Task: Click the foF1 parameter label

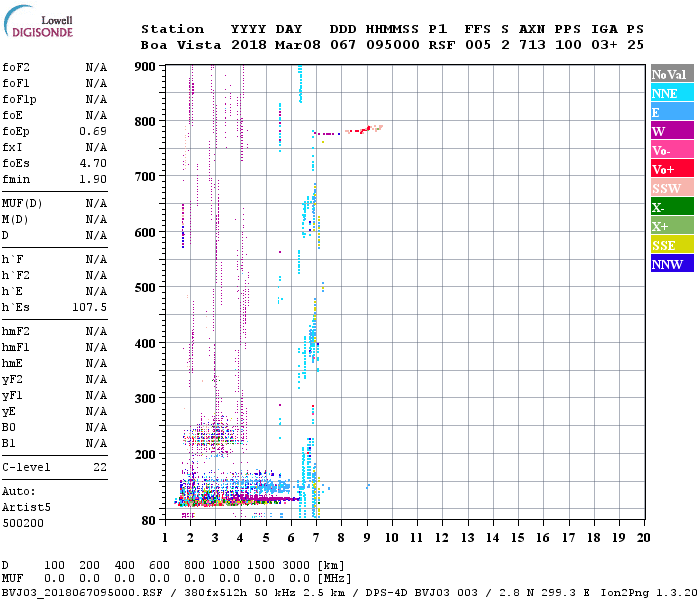Action: coord(16,83)
